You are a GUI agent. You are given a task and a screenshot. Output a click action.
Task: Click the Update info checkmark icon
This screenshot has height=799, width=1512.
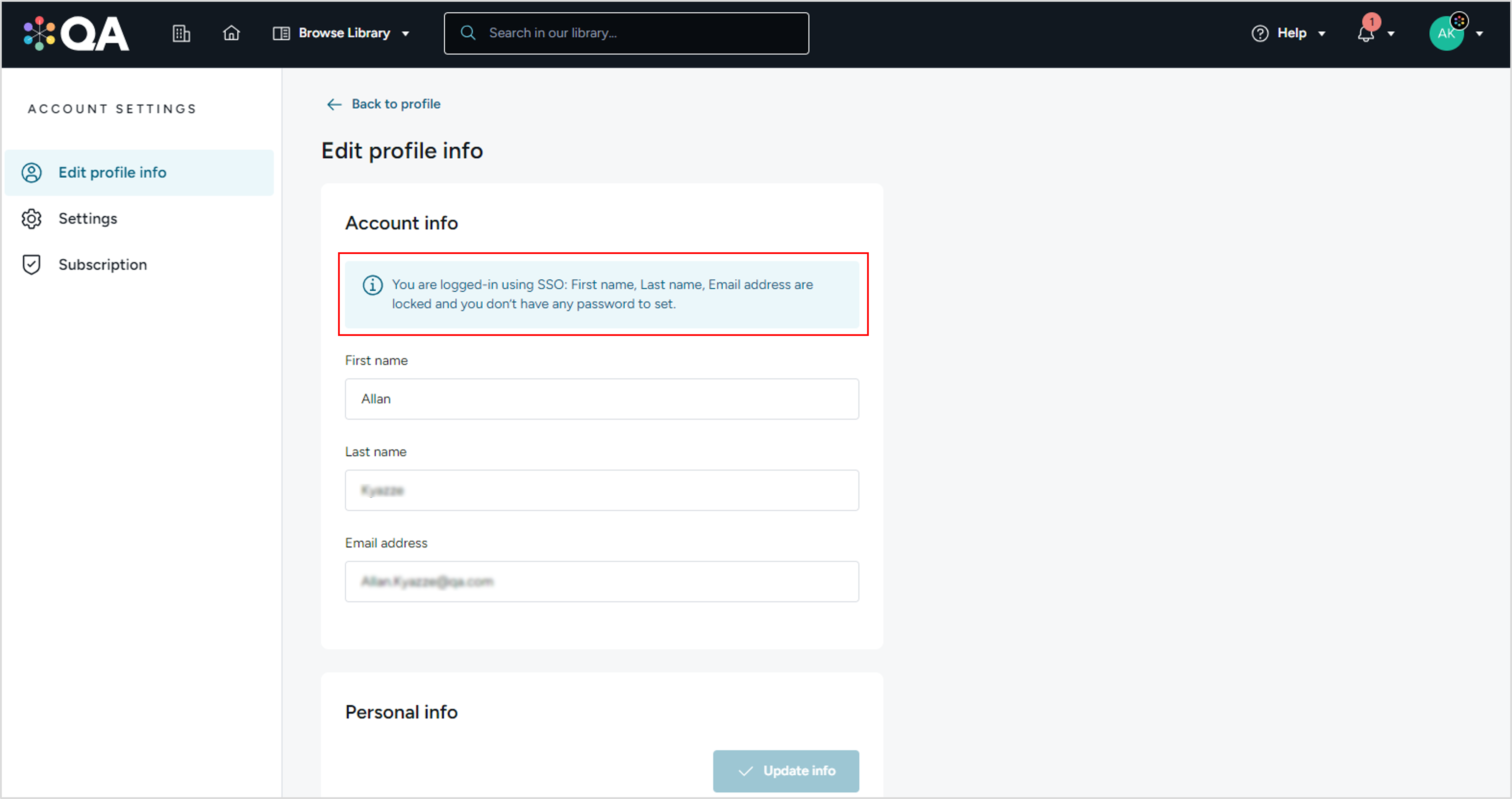tap(745, 772)
